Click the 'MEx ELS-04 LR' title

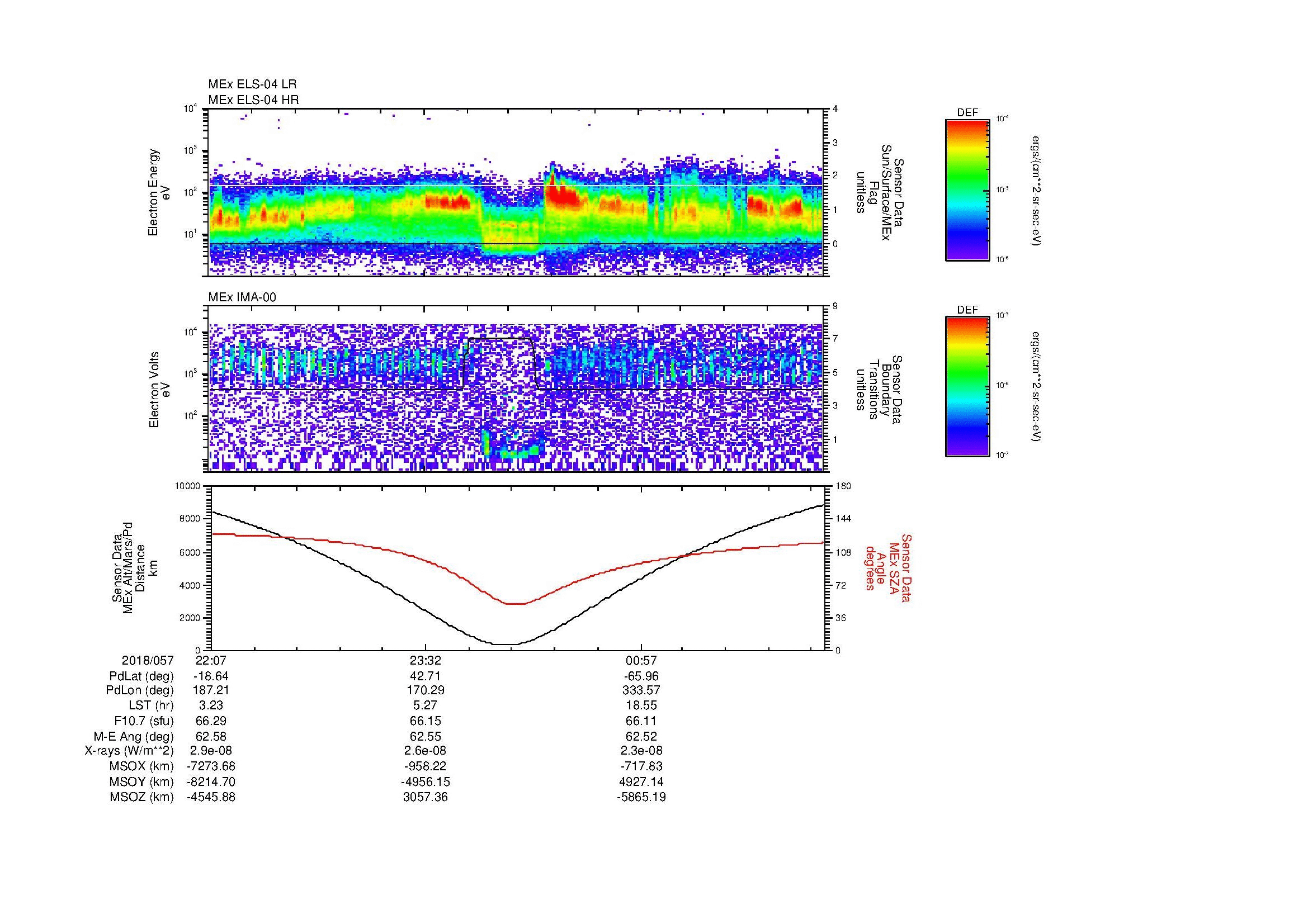(x=252, y=84)
